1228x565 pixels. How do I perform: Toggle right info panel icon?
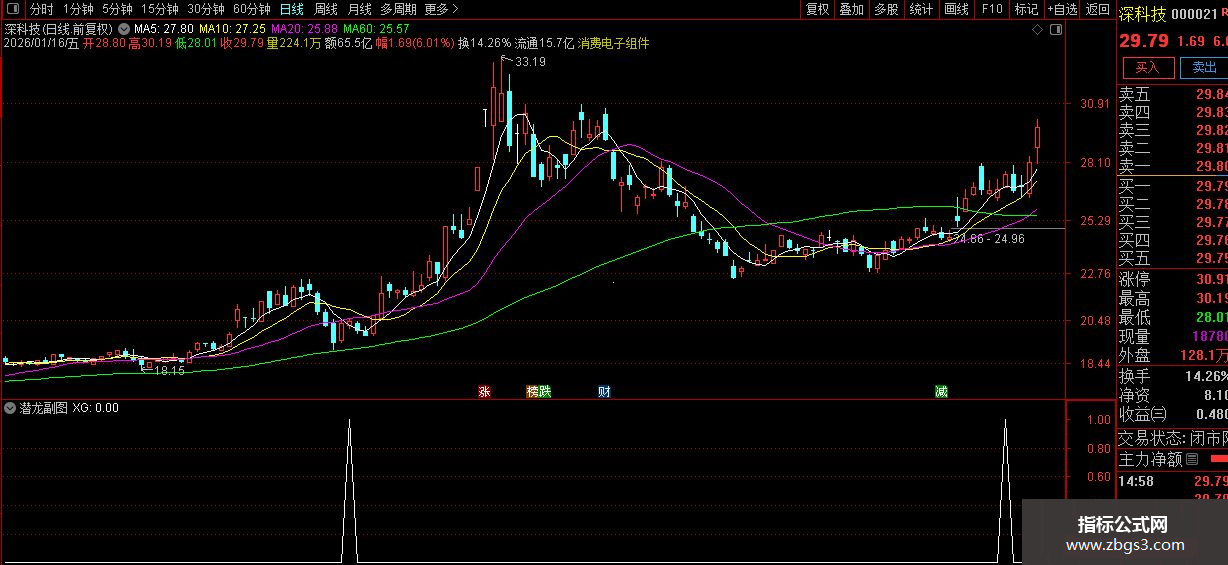pyautogui.click(x=1056, y=29)
